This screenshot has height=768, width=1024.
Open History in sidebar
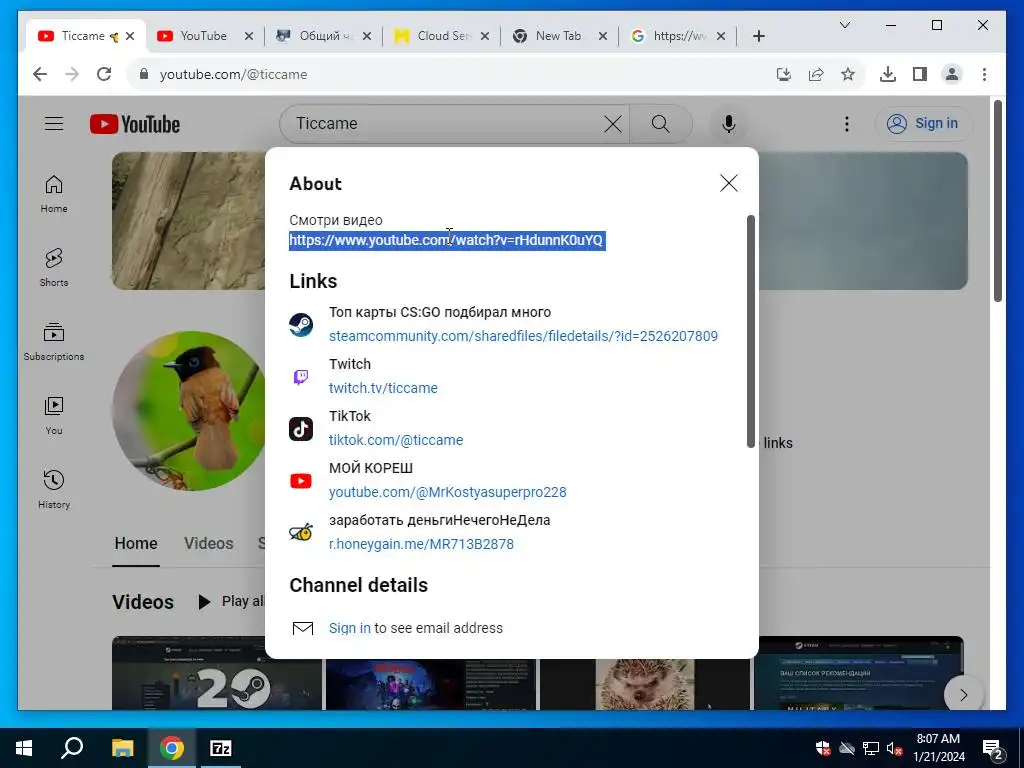[54, 490]
